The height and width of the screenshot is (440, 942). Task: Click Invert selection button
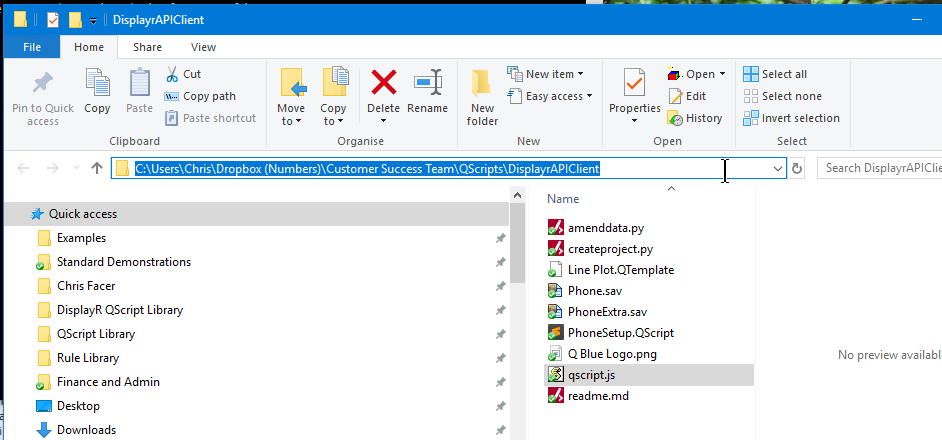(790, 118)
